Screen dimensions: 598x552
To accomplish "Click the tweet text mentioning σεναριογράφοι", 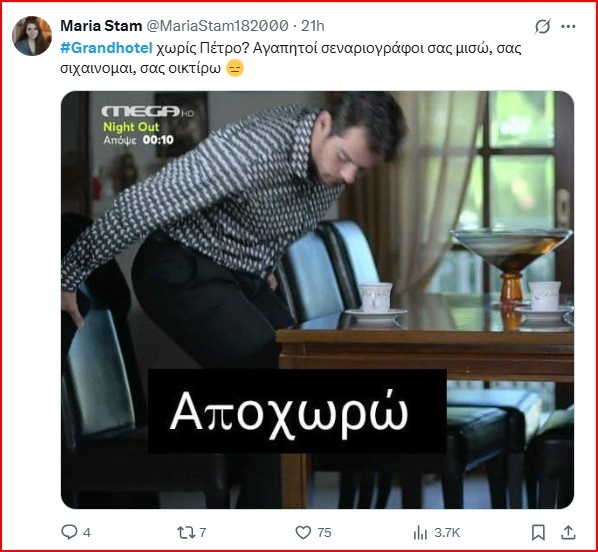I will [x=291, y=58].
